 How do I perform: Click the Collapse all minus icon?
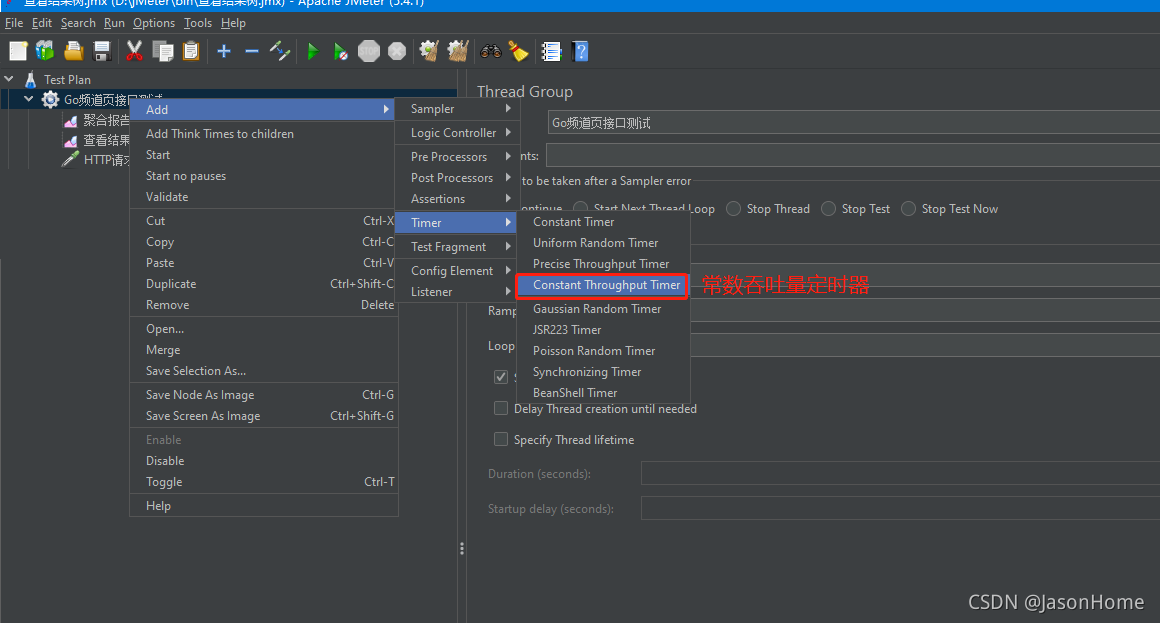252,51
